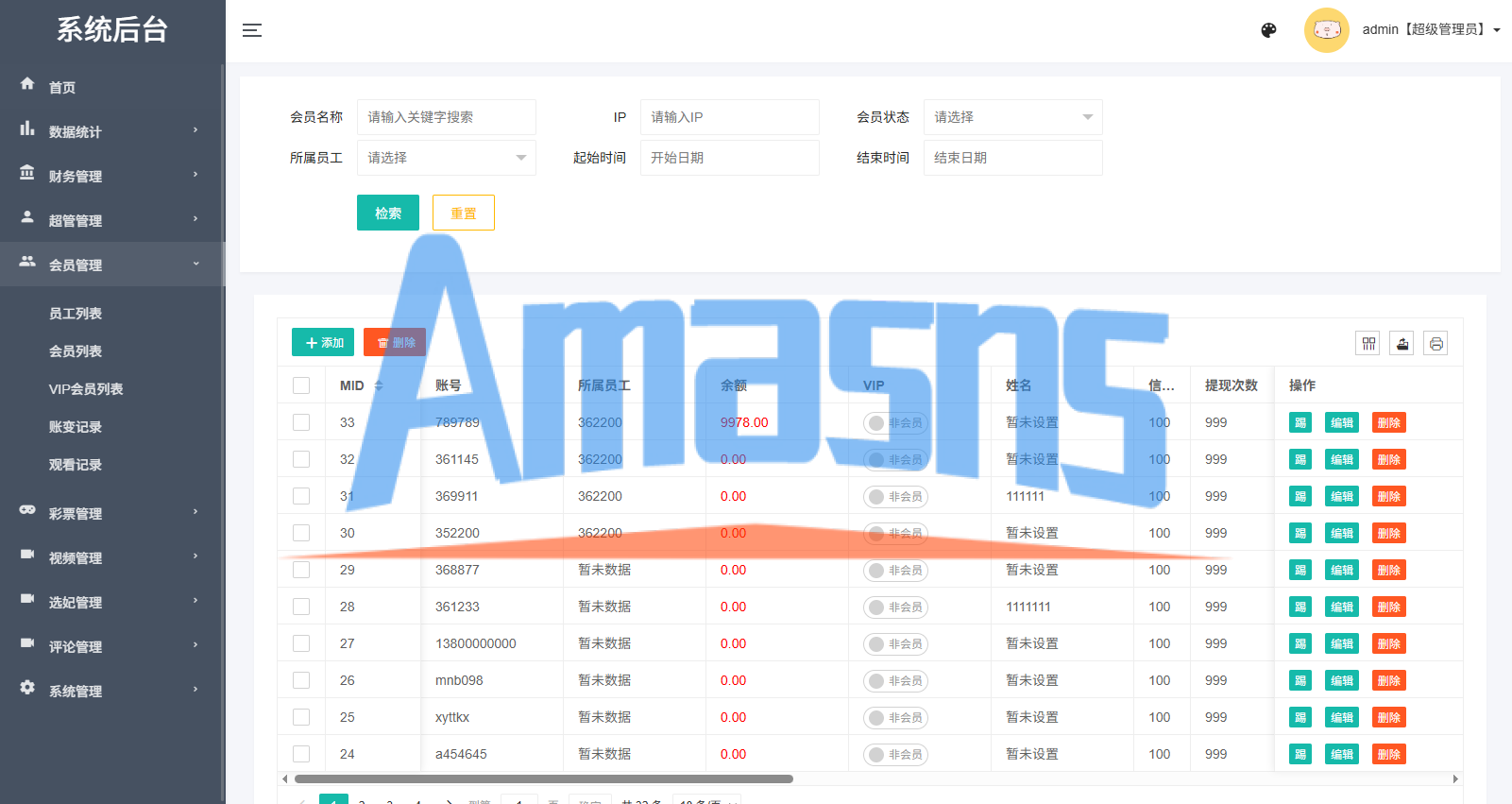Image resolution: width=1512 pixels, height=804 pixels.
Task: Tick the checkbox for MID 26 row
Action: pos(301,680)
